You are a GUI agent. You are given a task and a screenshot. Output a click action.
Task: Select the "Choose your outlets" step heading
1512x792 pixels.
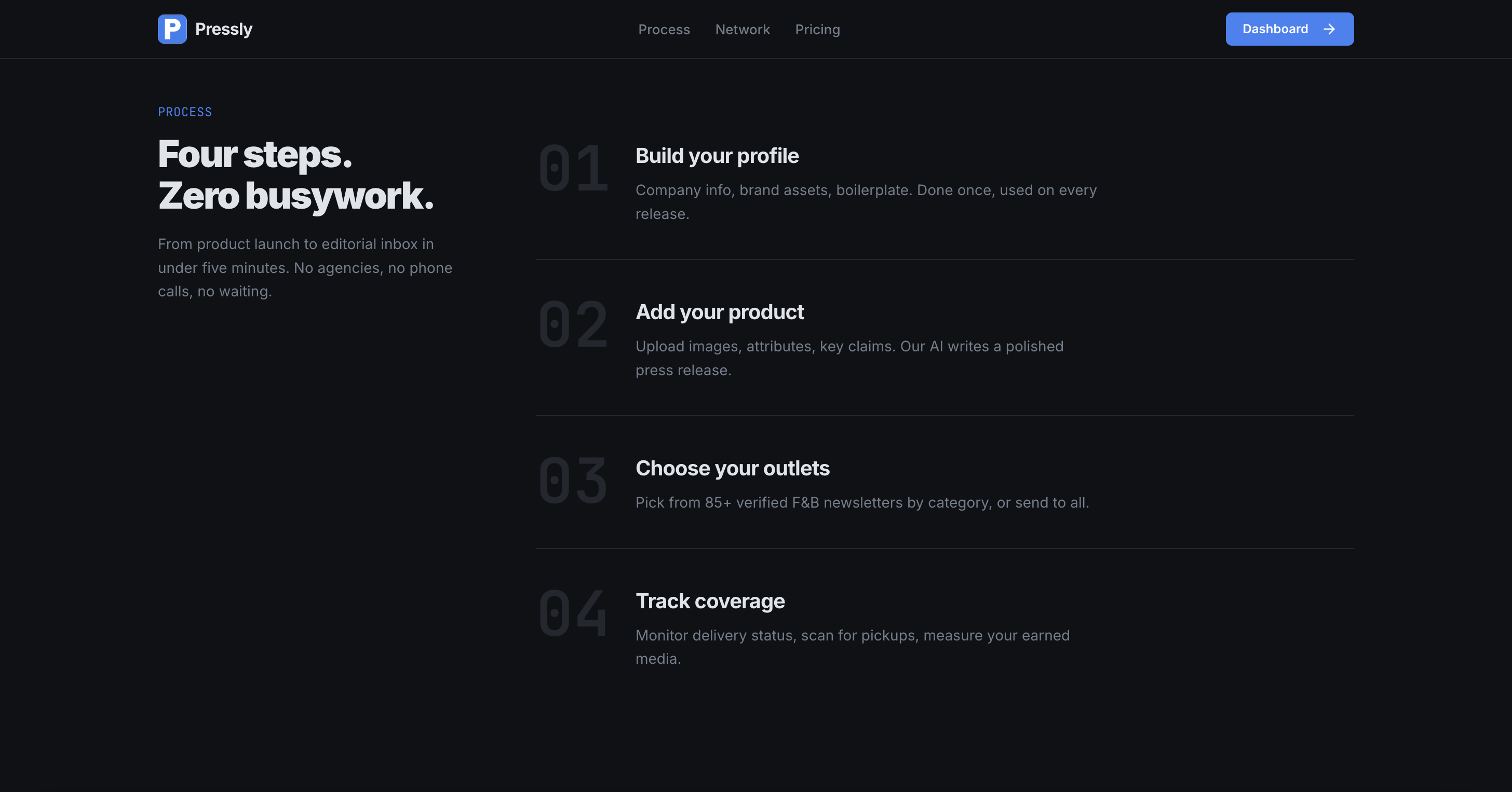tap(733, 468)
